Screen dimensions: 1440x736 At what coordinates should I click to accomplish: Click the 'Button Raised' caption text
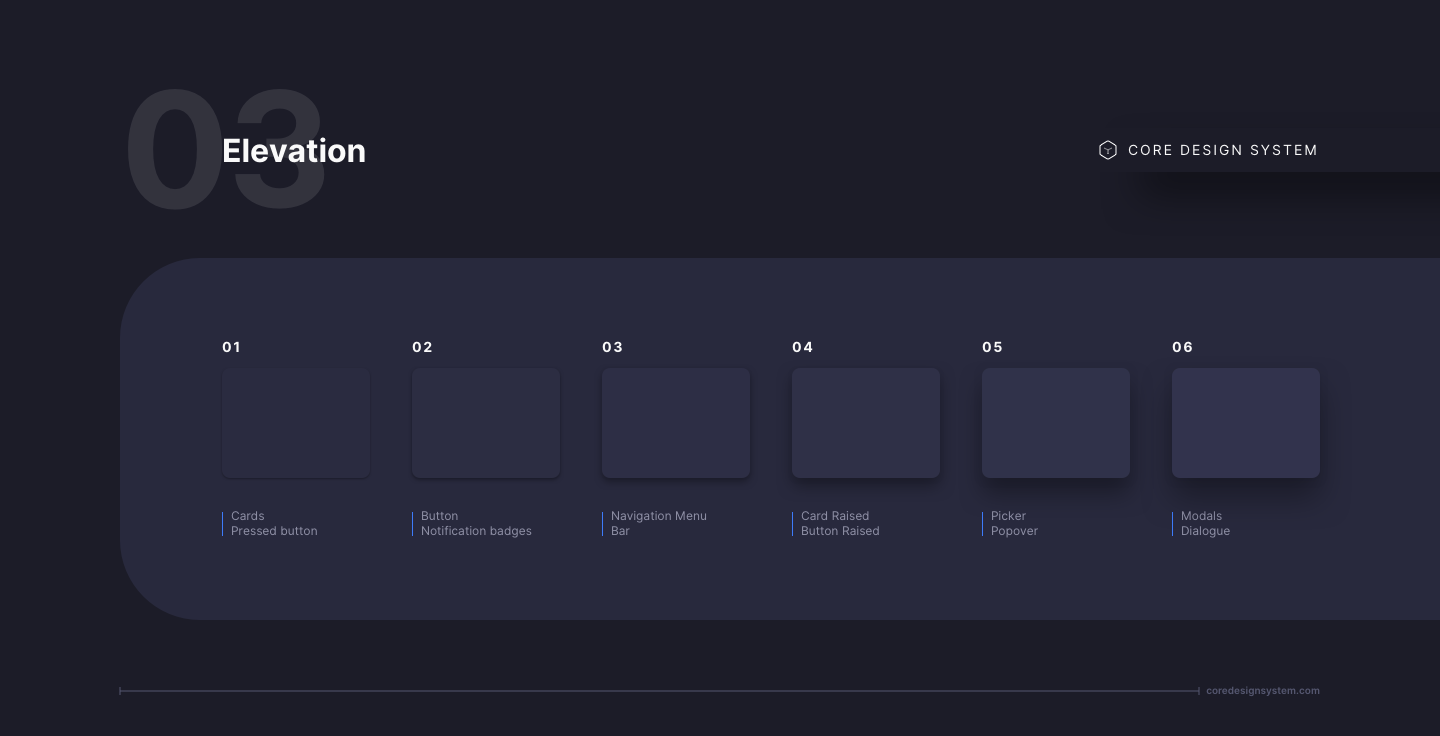pos(840,531)
